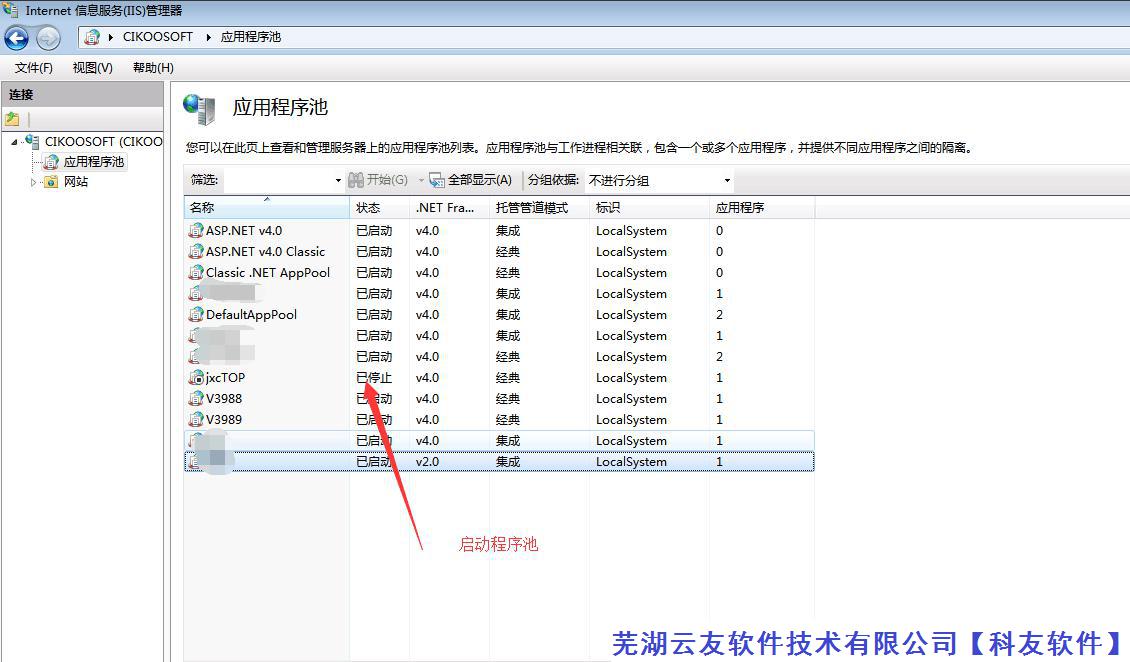Click the ASP.NET v4.0 Classic pool icon

coord(196,252)
